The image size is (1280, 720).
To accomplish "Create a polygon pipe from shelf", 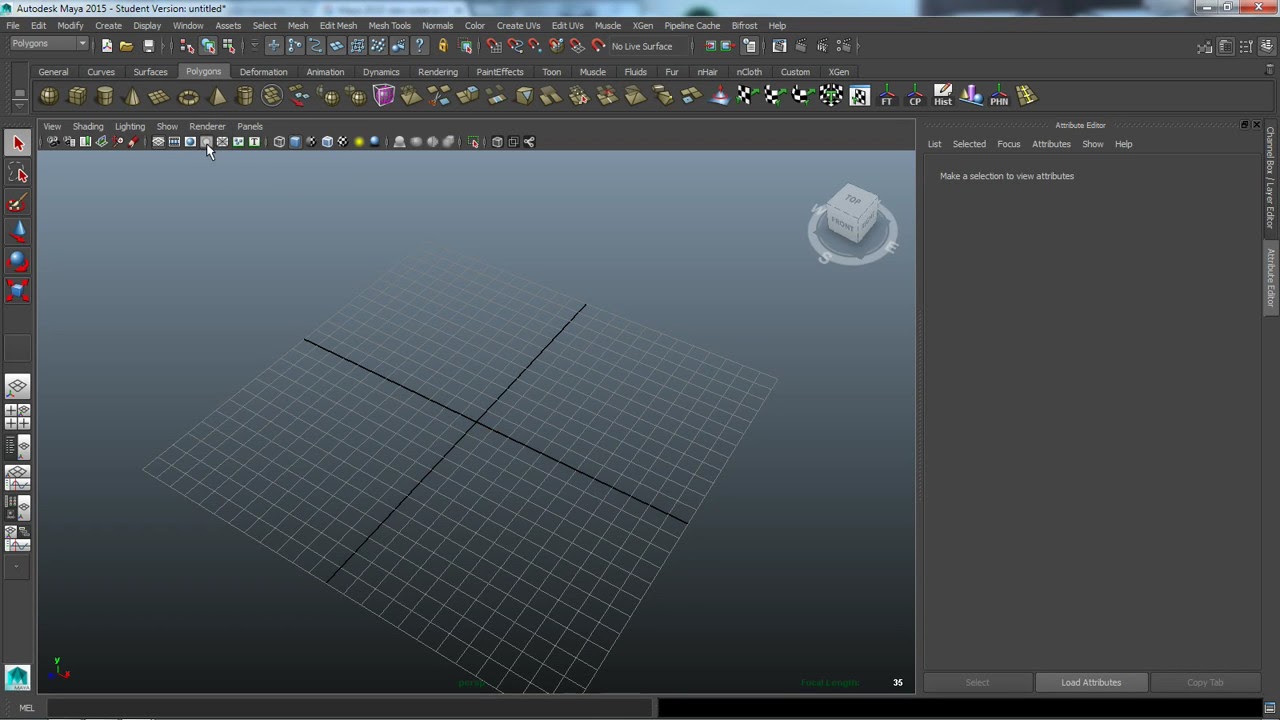I will (x=244, y=96).
